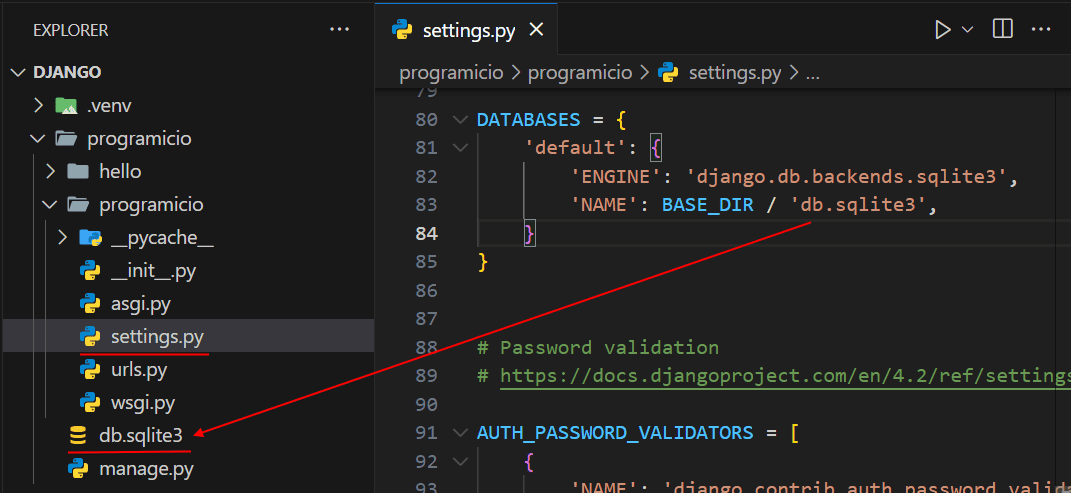Screen dimensions: 1071x493
Task: Click second programicio breadcrumb segment
Action: coord(581,73)
